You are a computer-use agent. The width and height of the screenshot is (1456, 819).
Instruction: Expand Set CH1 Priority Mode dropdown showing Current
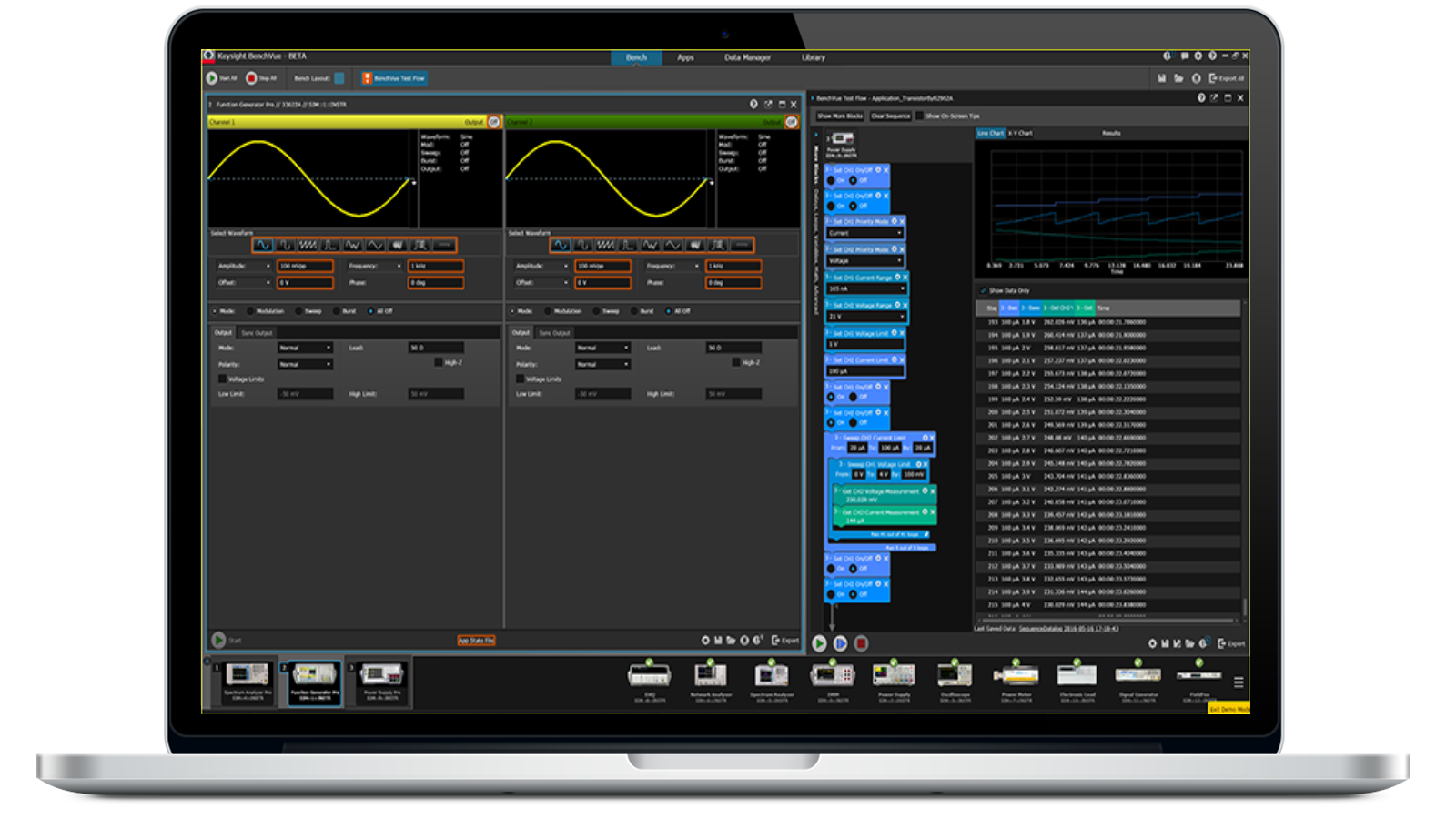coord(864,233)
